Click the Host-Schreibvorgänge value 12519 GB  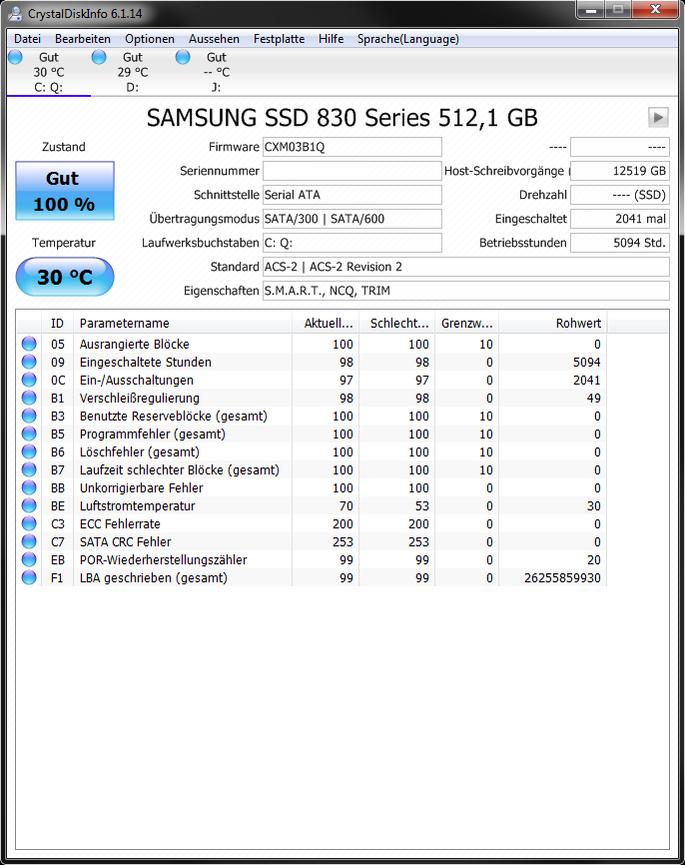coord(620,171)
